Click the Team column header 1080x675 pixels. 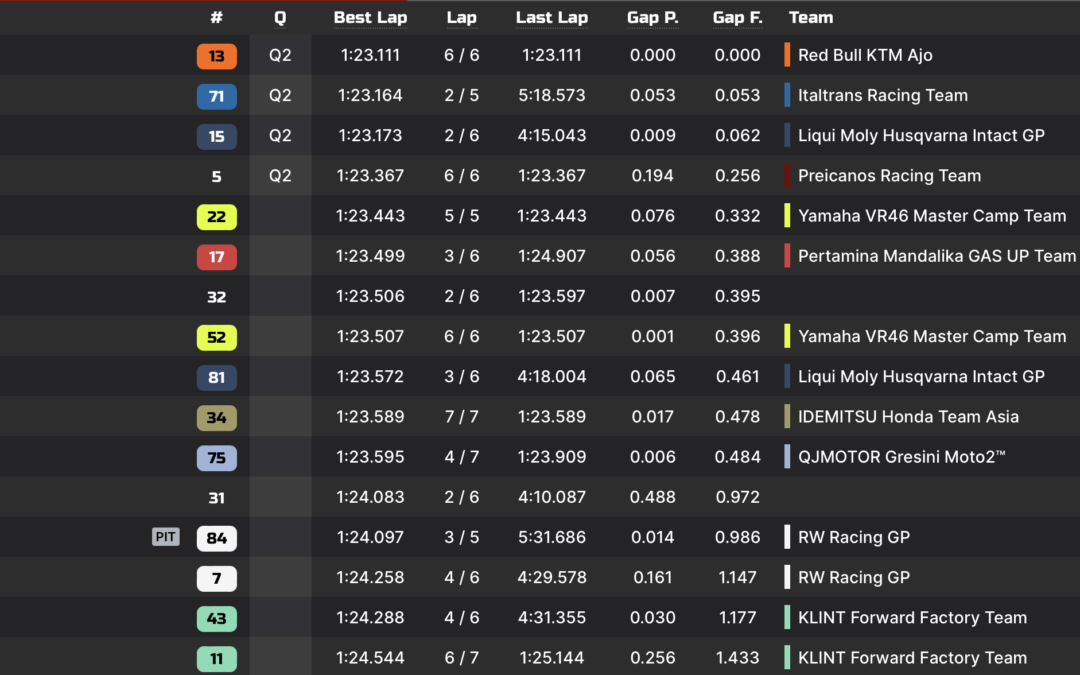(x=811, y=18)
